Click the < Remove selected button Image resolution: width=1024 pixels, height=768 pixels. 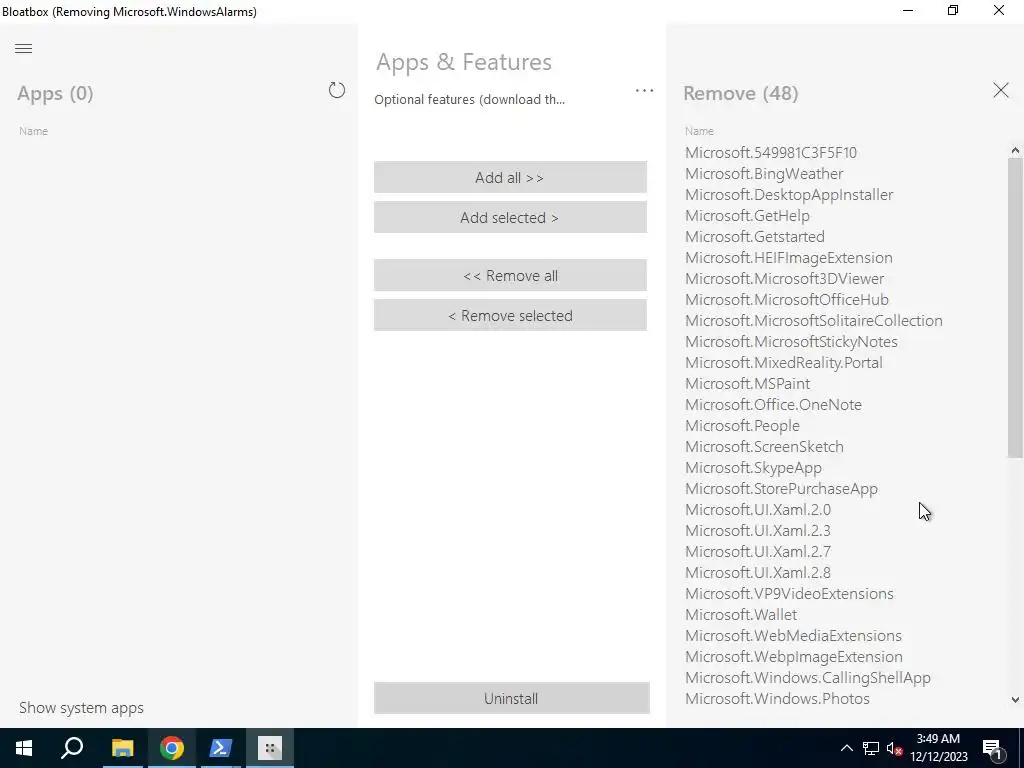click(510, 315)
